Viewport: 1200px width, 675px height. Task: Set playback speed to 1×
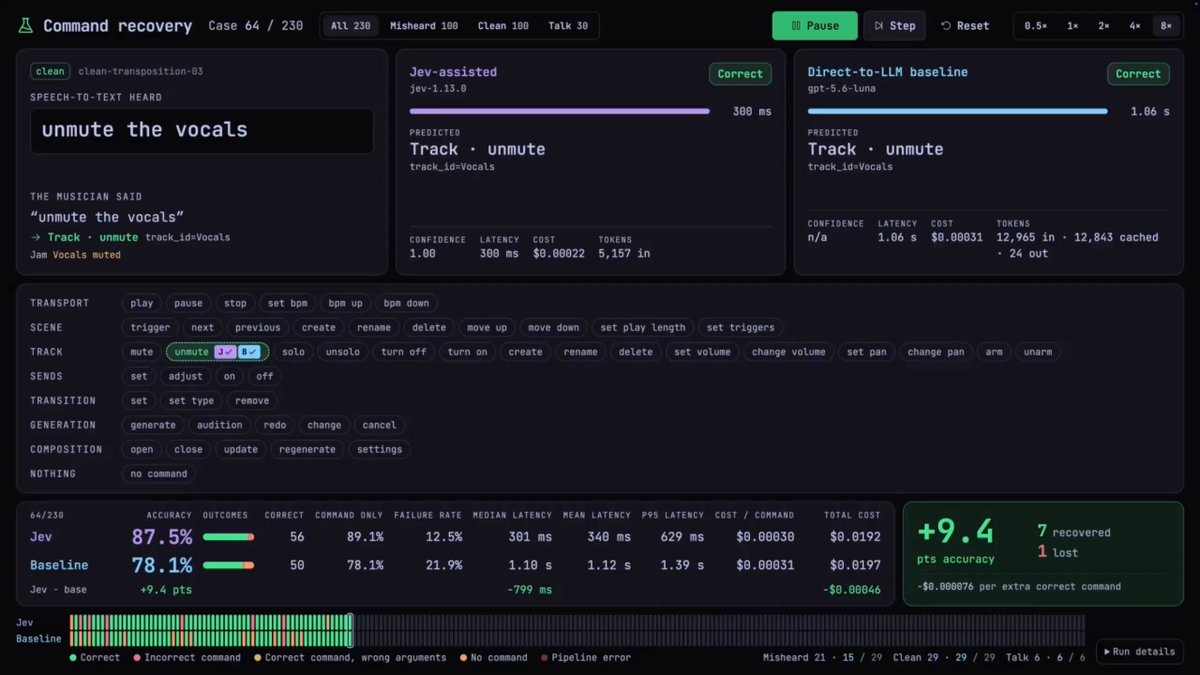click(x=1072, y=26)
